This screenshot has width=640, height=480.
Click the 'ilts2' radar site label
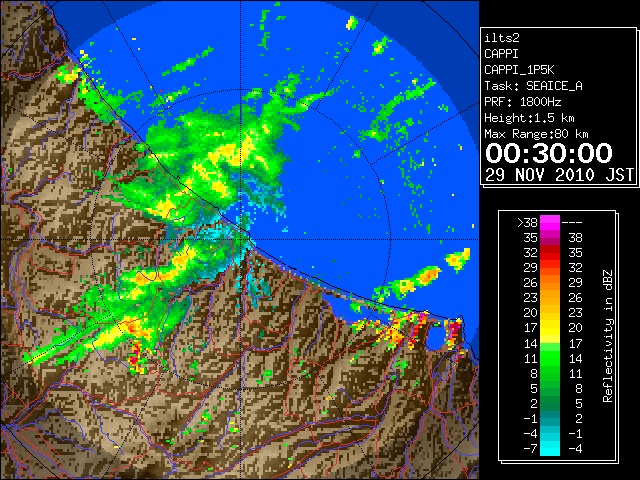tap(502, 38)
